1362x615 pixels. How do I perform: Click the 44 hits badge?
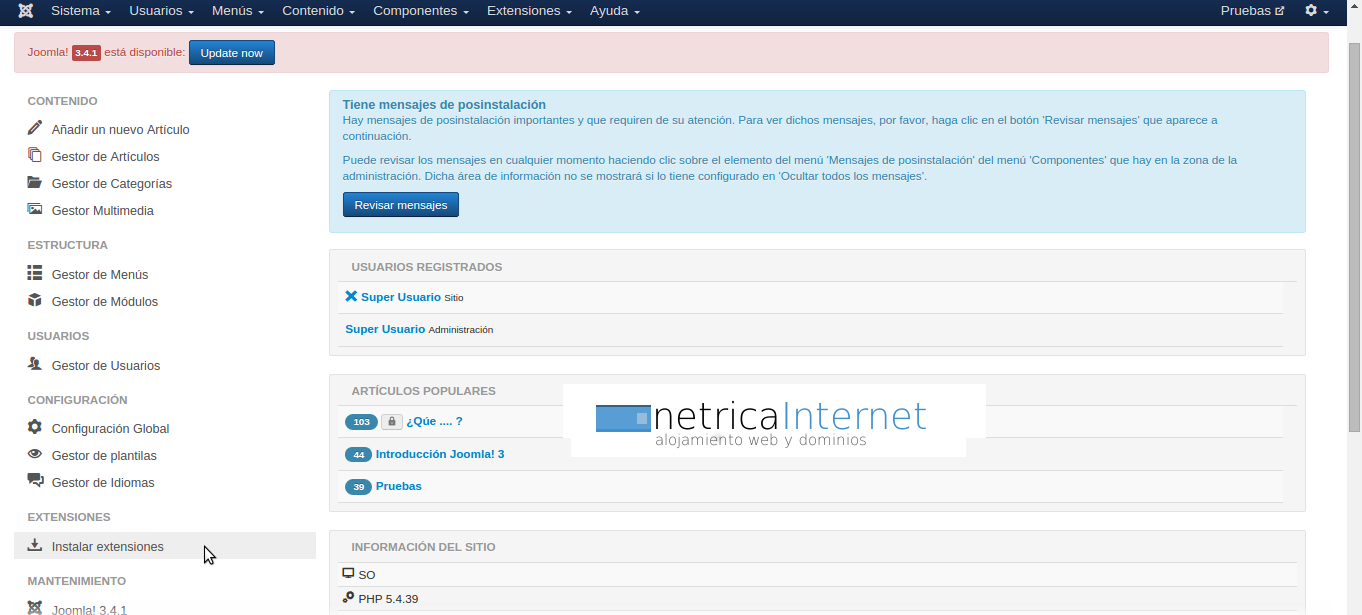[358, 454]
